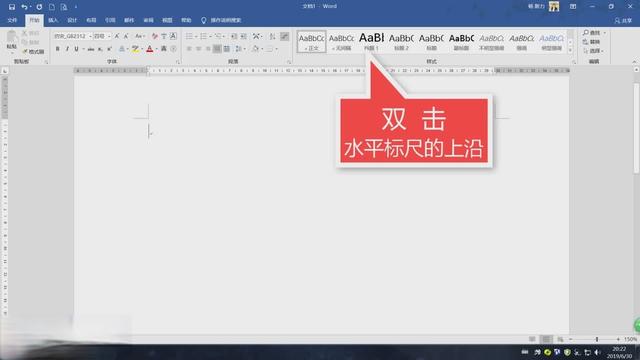The image size is (640, 360).
Task: Switch to the 插入 ribbon tab
Action: 53,20
